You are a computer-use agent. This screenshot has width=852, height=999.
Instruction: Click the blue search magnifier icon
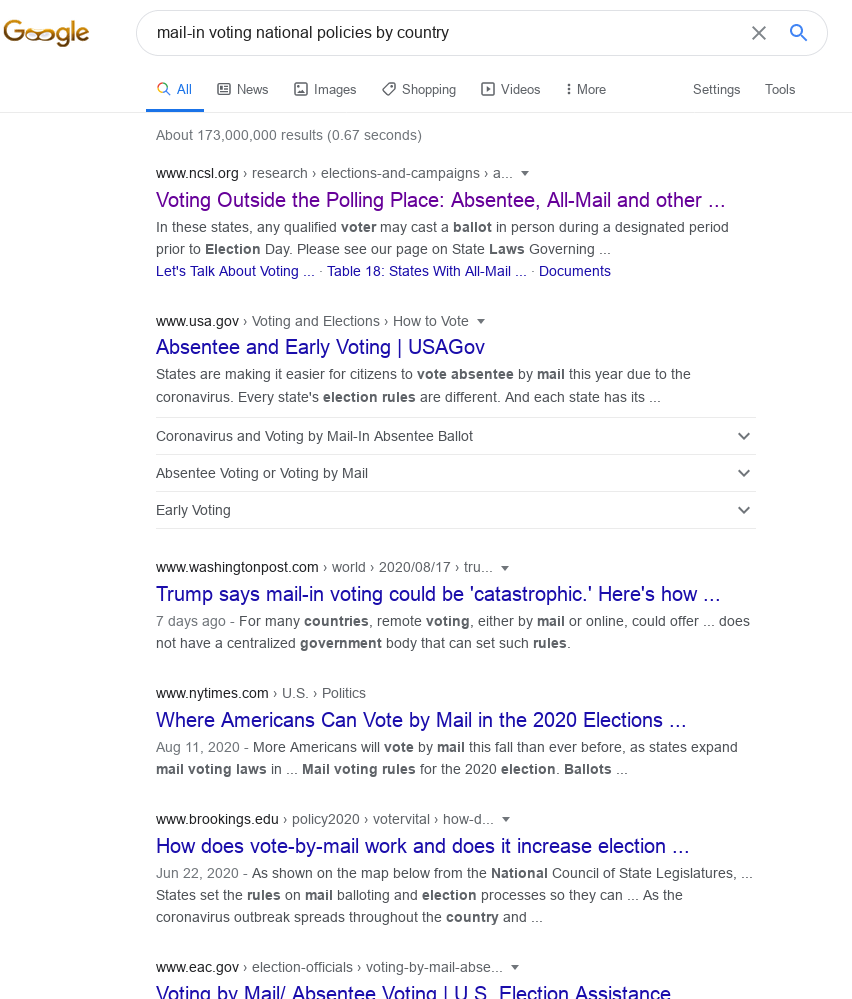coord(798,33)
